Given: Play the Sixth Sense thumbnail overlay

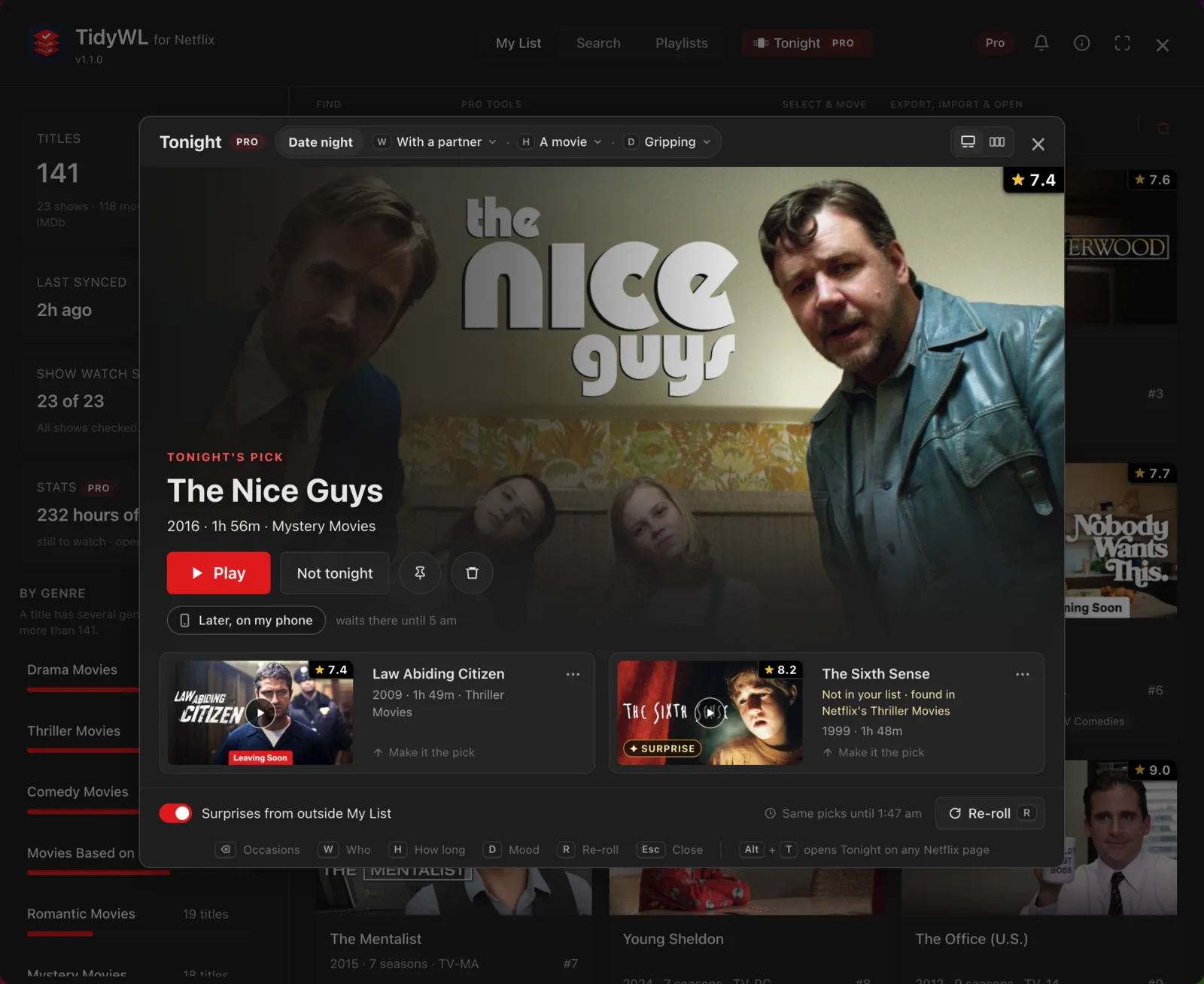Looking at the screenshot, I should tap(710, 712).
